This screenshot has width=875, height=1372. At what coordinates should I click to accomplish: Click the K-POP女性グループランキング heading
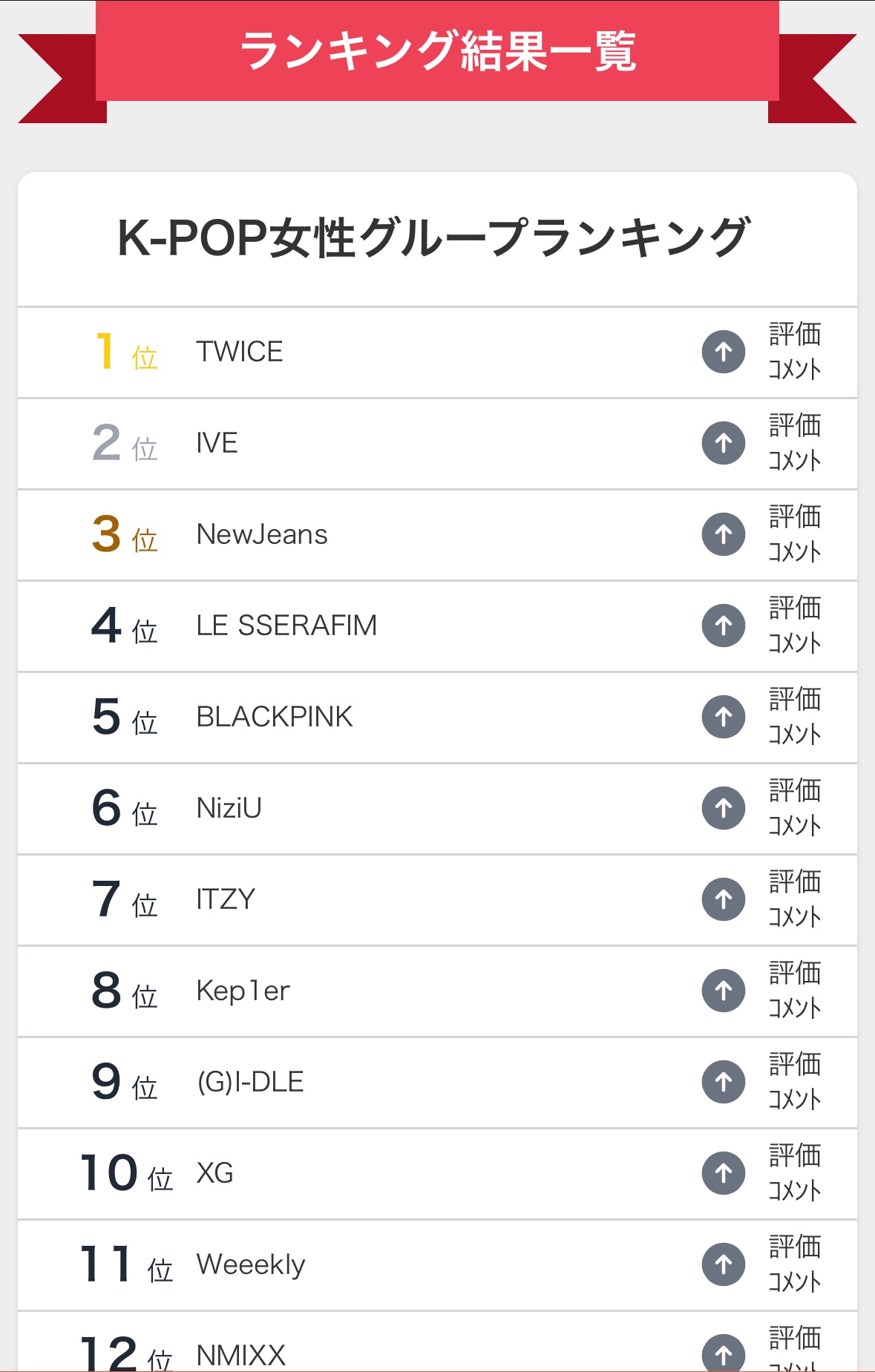point(434,238)
